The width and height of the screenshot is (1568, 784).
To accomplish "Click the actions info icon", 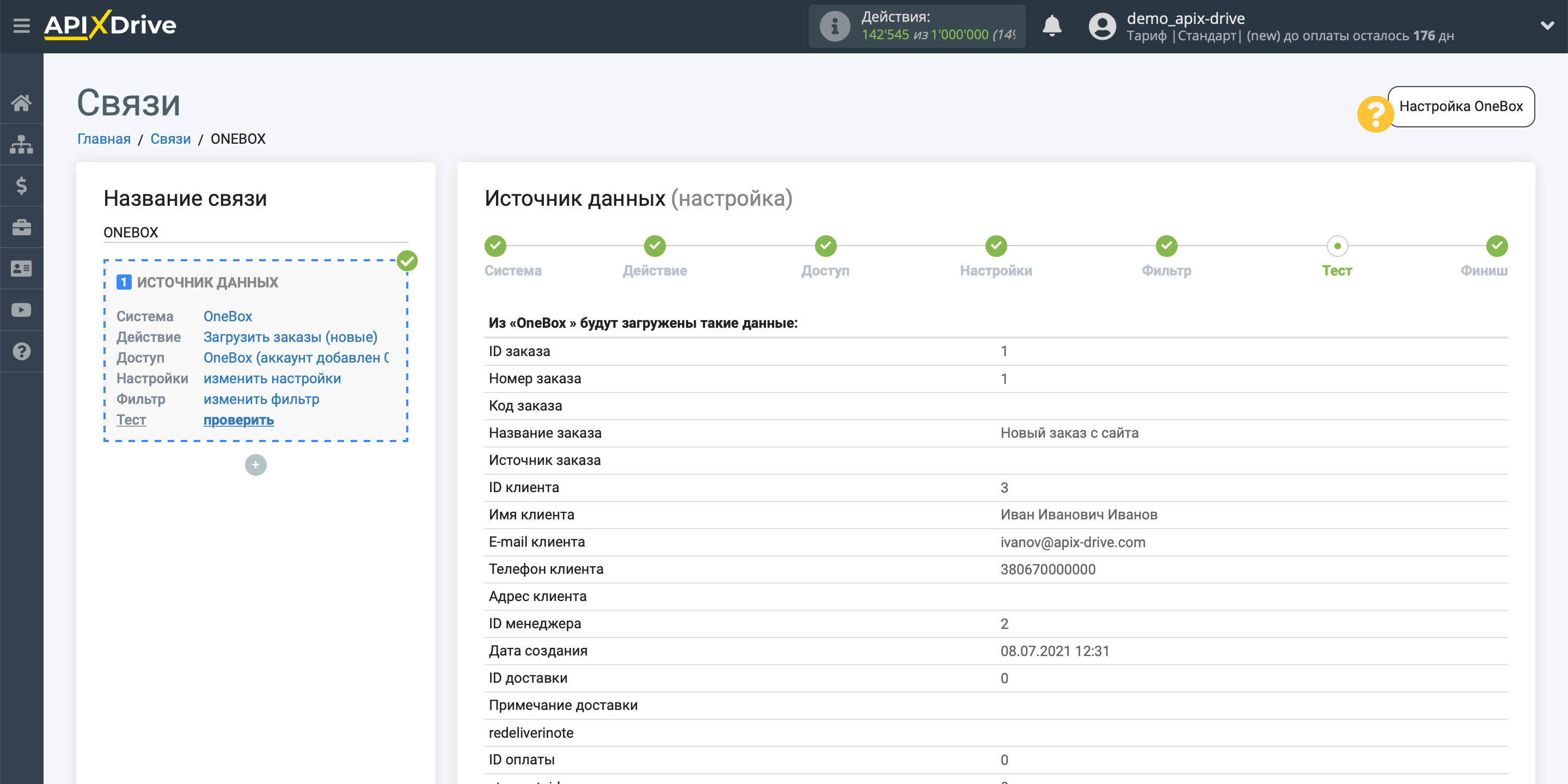I will [x=835, y=26].
